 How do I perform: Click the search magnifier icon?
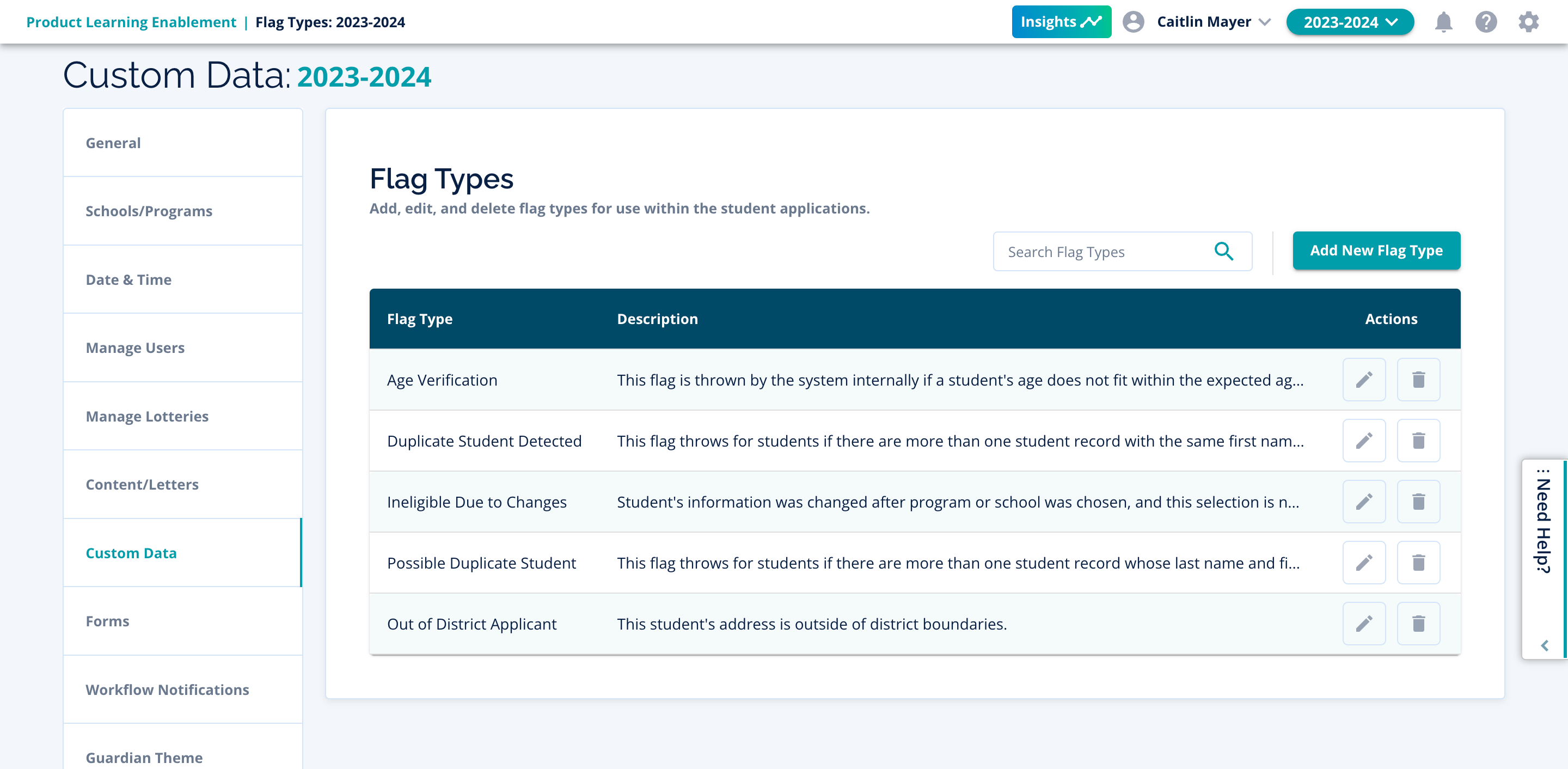1223,252
